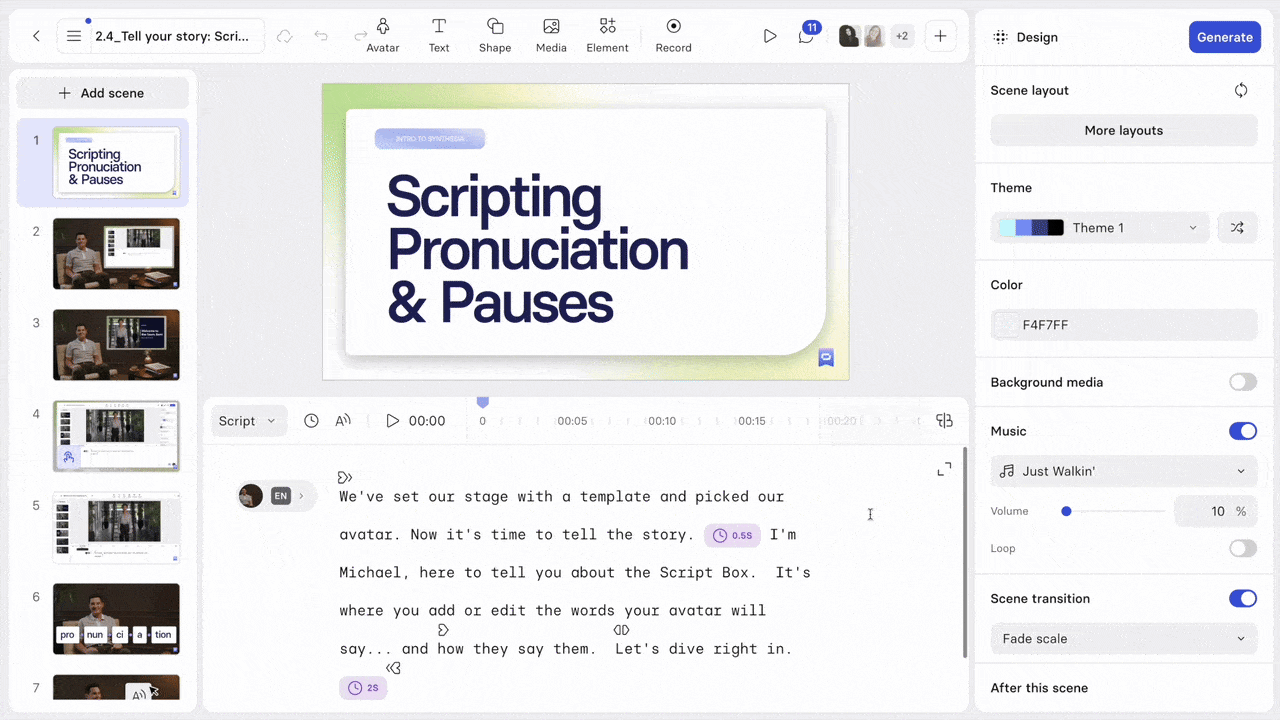
Task: Open the Just Walkin' music dropdown
Action: point(1124,471)
